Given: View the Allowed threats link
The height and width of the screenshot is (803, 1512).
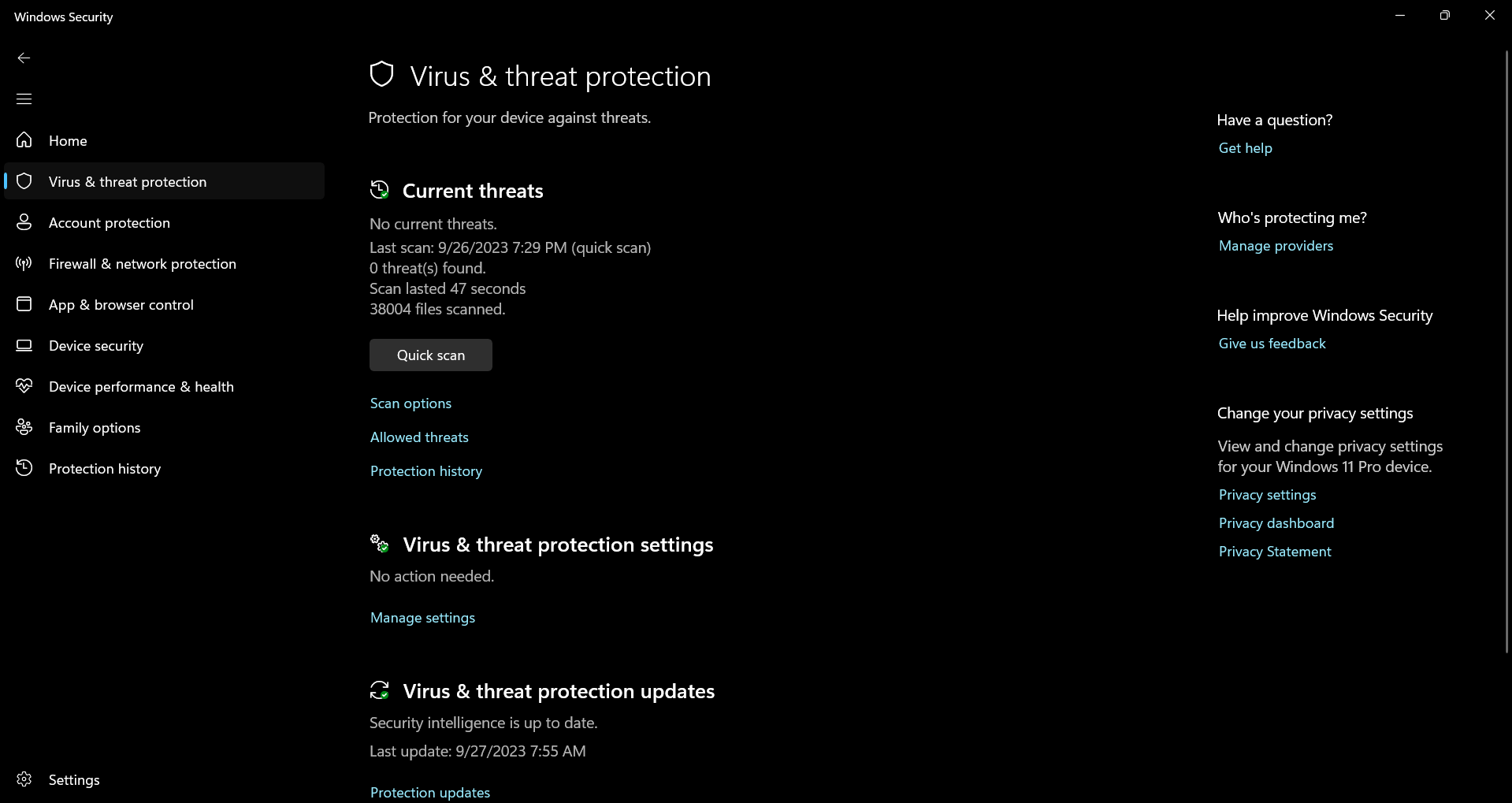Looking at the screenshot, I should [419, 437].
